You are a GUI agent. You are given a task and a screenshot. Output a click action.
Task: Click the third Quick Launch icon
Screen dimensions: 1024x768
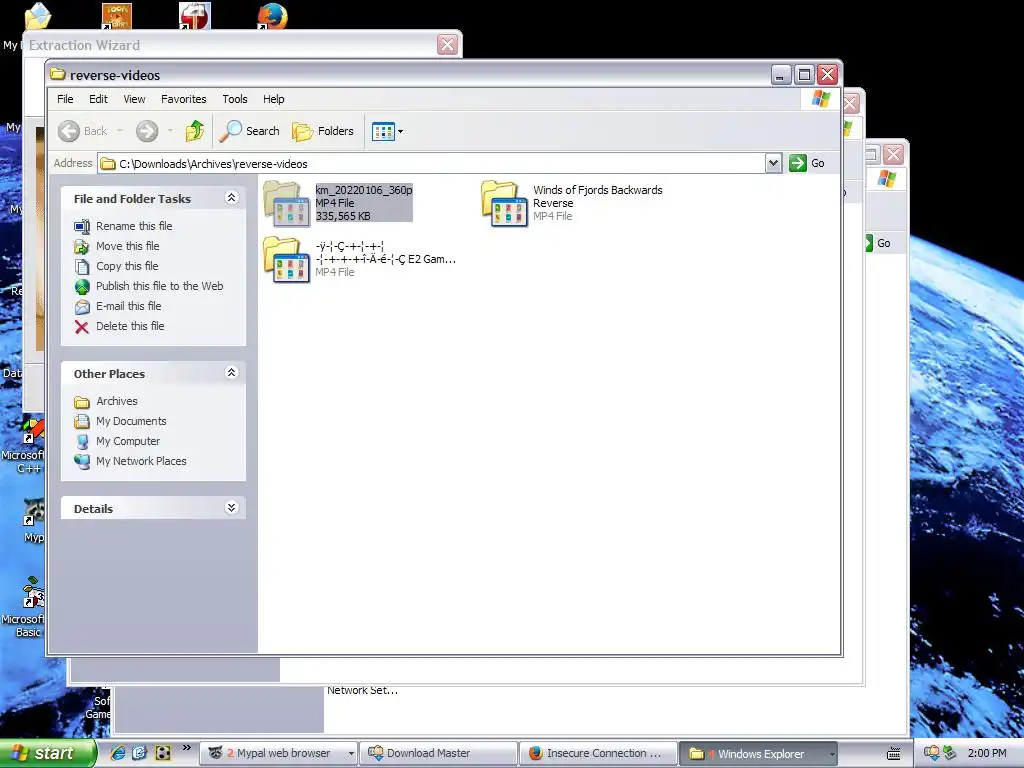pos(163,753)
